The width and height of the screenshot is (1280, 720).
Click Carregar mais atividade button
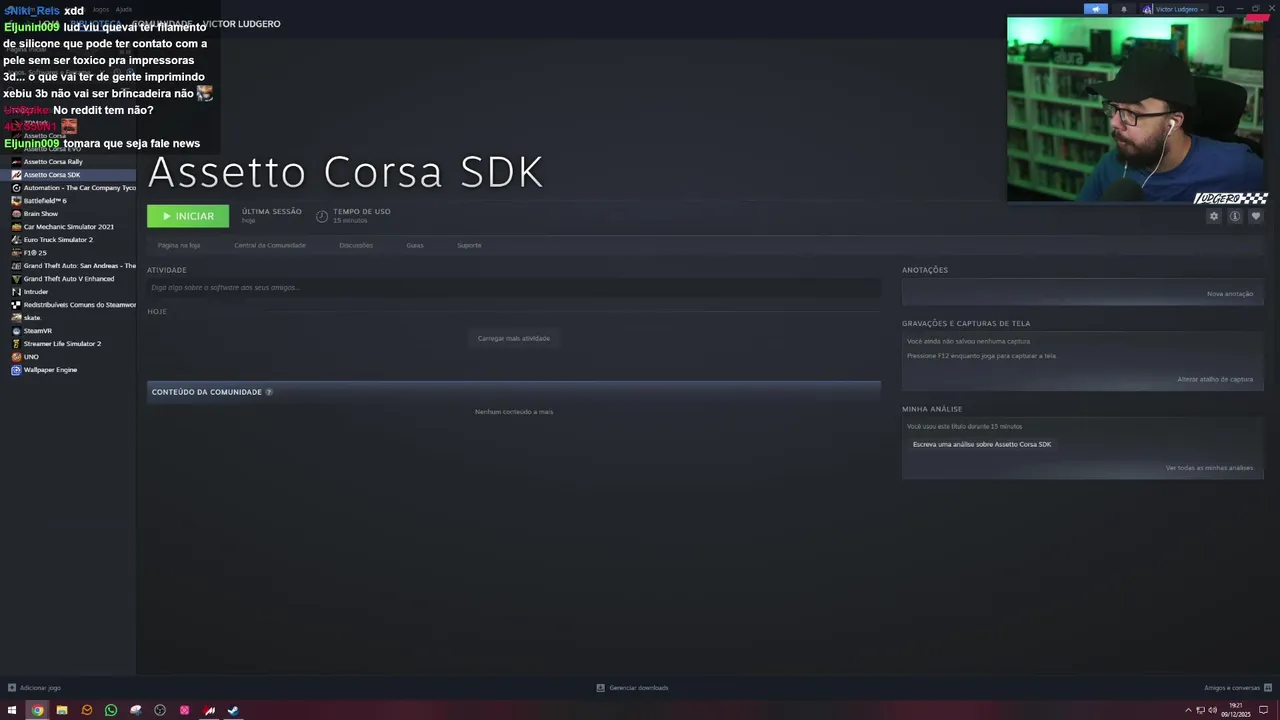(x=514, y=338)
